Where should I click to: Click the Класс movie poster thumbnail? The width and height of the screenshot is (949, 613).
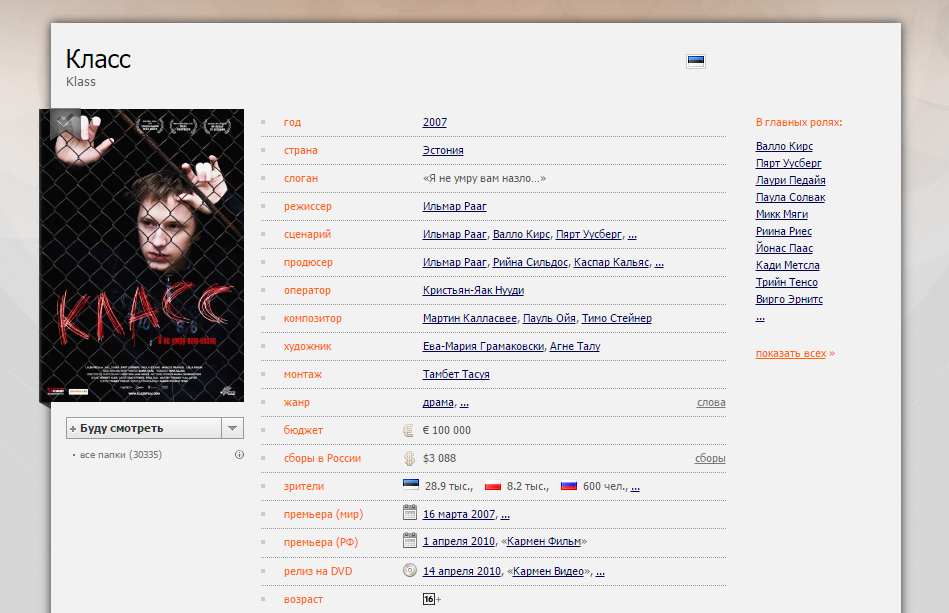tap(141, 255)
